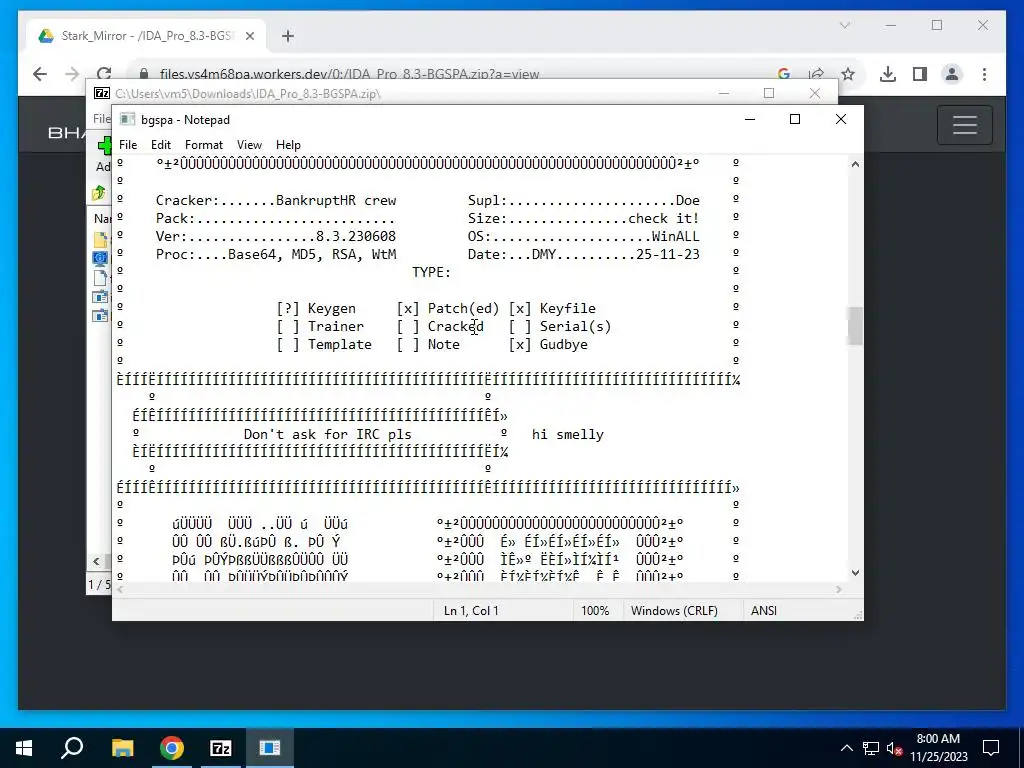This screenshot has height=768, width=1024.
Task: Click the Notepad vertical scrollbar thumb
Action: [855, 325]
